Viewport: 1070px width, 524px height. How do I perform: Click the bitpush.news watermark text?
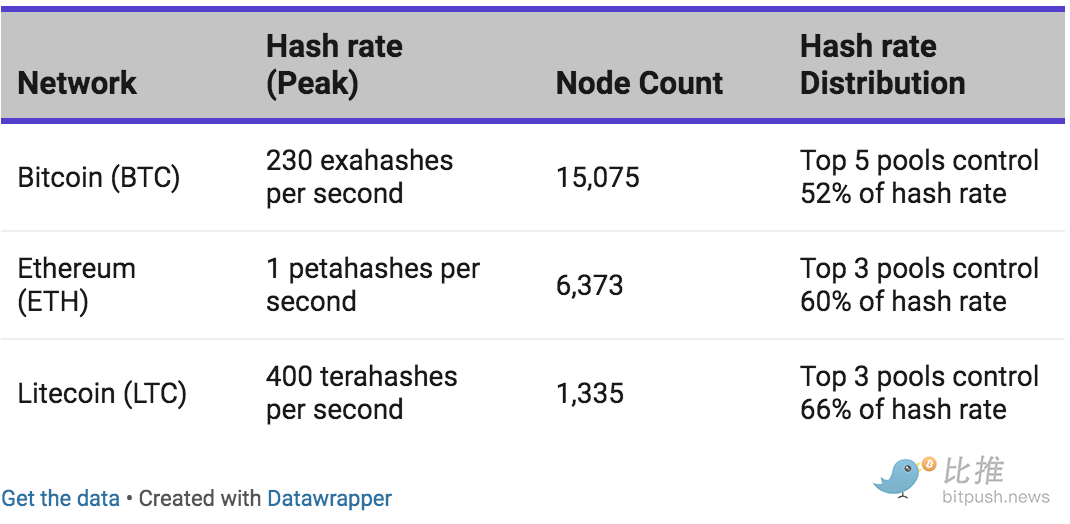coord(996,496)
